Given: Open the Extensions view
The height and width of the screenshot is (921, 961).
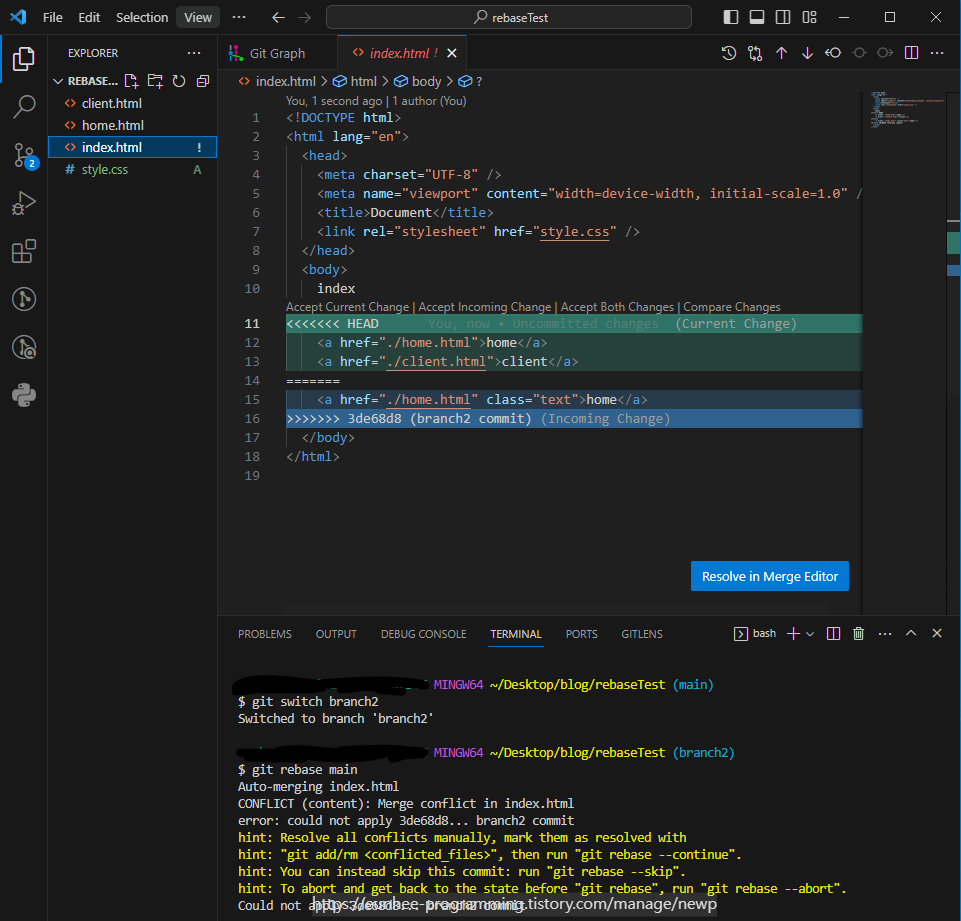Looking at the screenshot, I should (24, 251).
